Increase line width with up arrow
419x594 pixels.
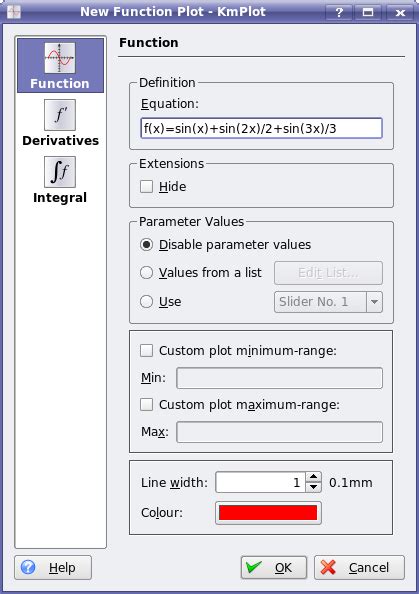click(x=314, y=477)
